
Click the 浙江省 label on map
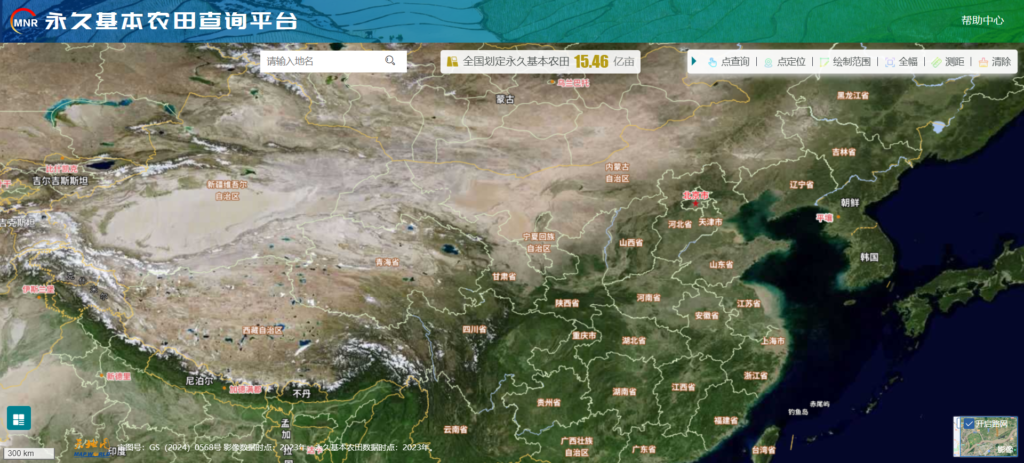coord(756,375)
